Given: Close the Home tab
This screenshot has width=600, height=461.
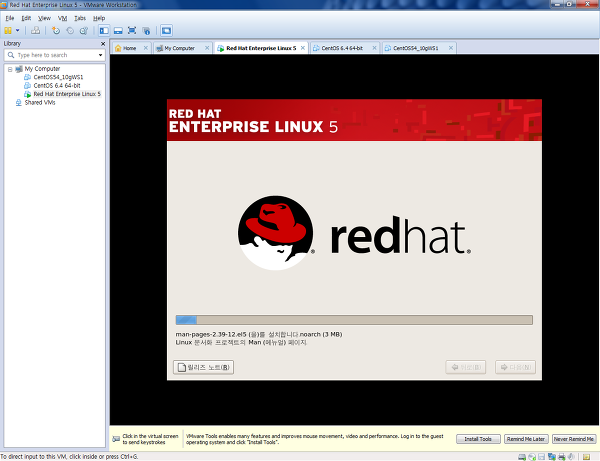Looking at the screenshot, I should 146,48.
